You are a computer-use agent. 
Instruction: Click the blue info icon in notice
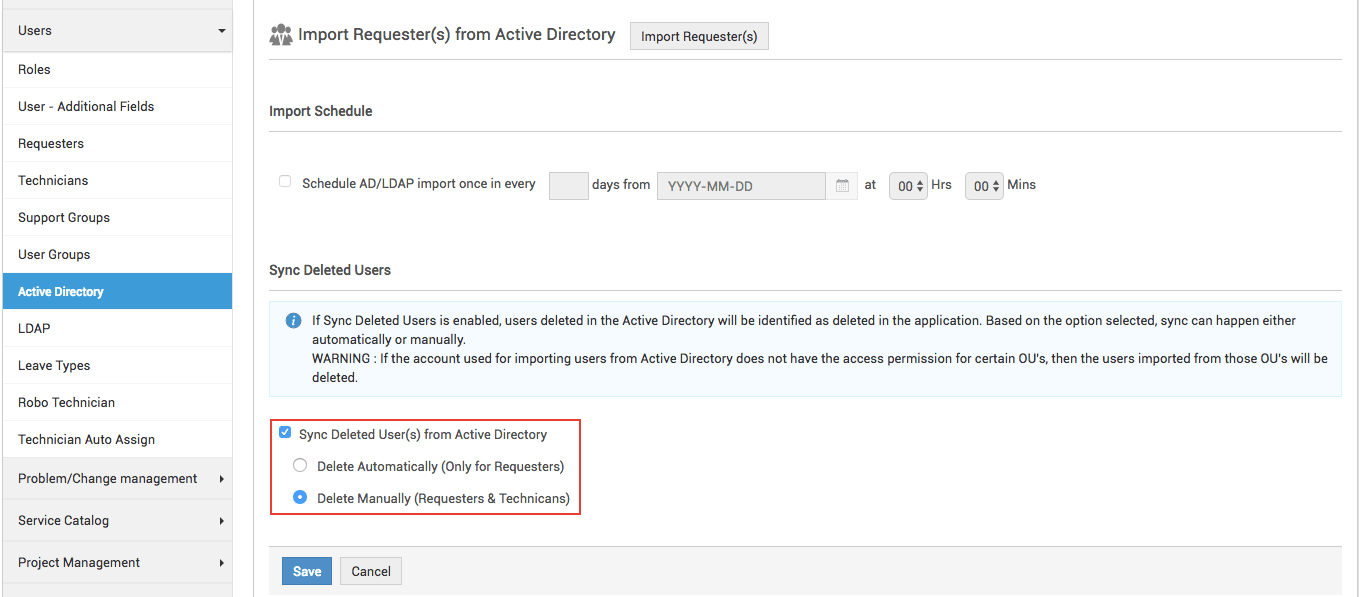point(293,321)
